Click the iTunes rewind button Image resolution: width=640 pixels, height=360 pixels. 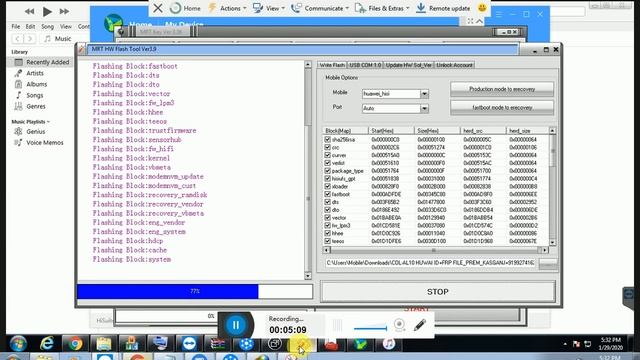point(29,11)
